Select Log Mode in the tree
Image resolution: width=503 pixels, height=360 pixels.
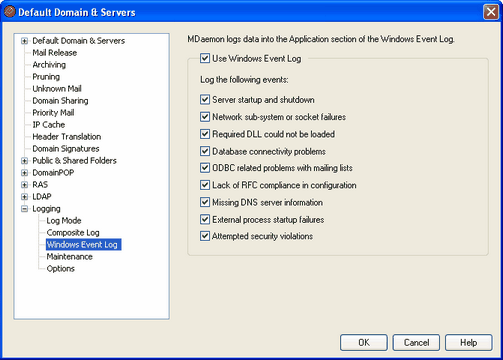64,221
